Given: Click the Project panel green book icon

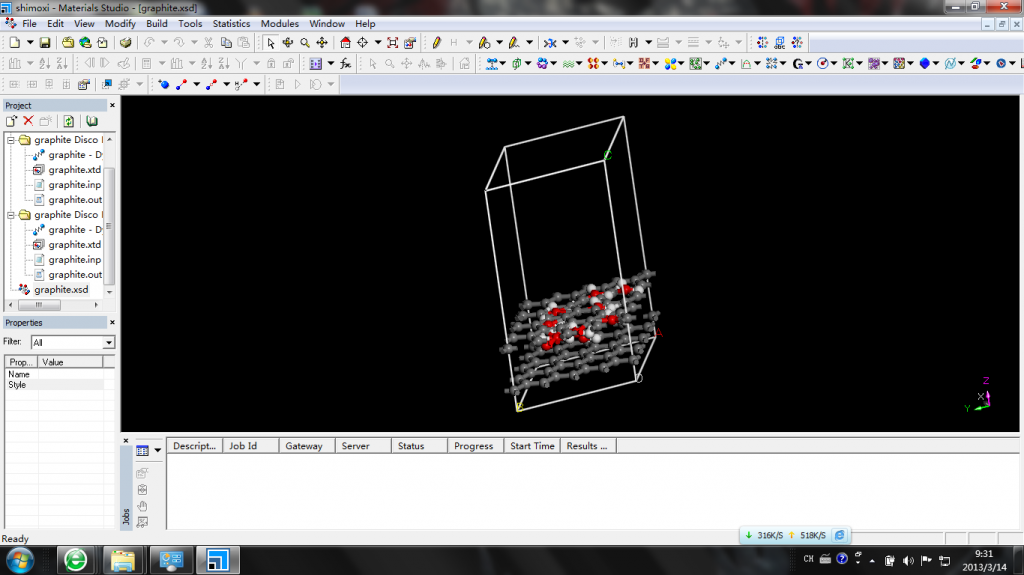Looking at the screenshot, I should [x=92, y=121].
